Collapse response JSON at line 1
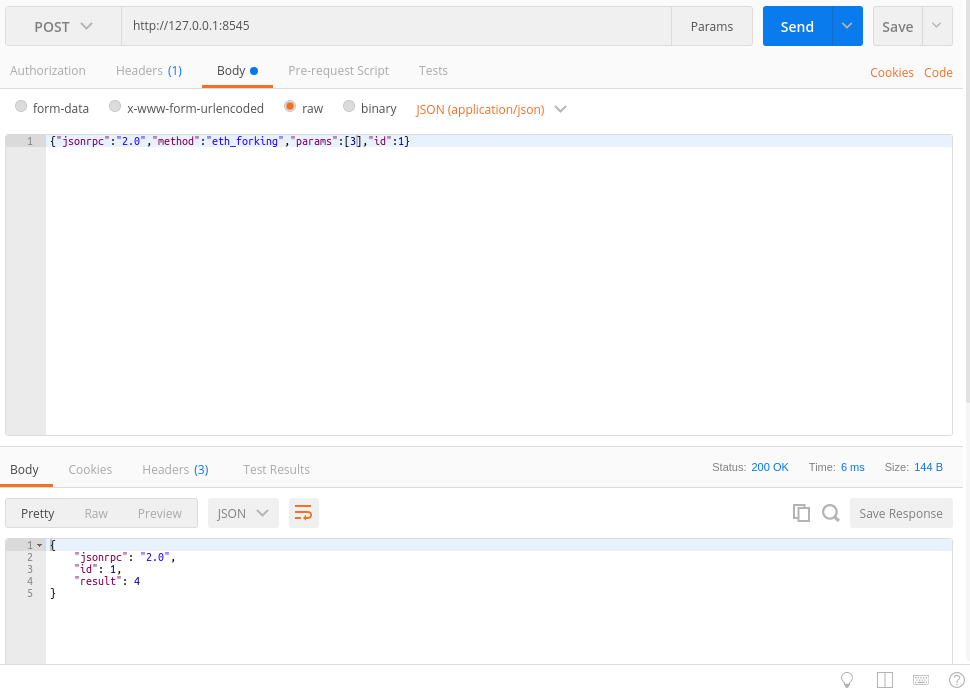This screenshot has height=693, width=970. (x=40, y=545)
